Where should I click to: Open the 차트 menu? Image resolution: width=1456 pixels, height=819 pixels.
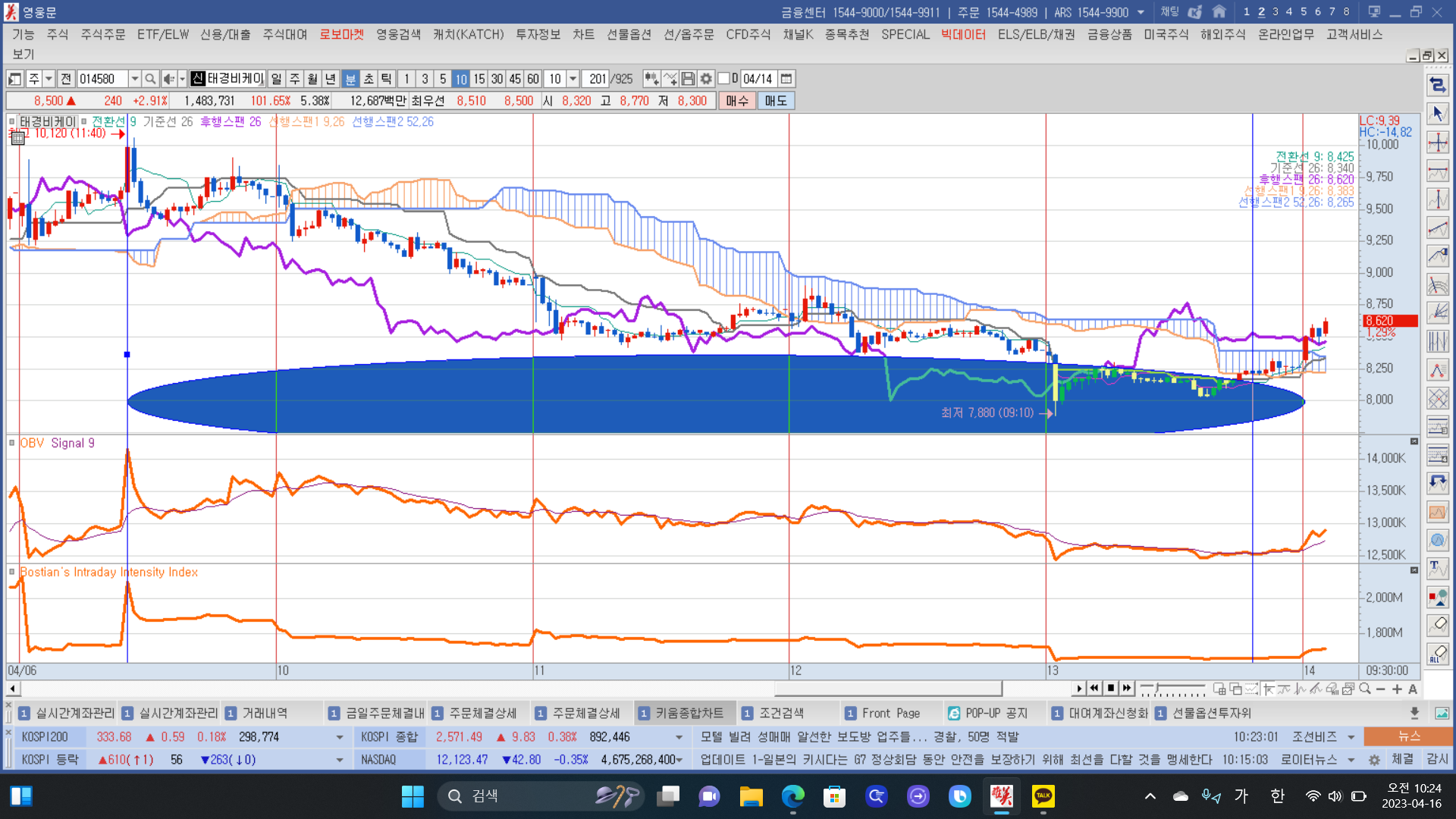(x=583, y=34)
